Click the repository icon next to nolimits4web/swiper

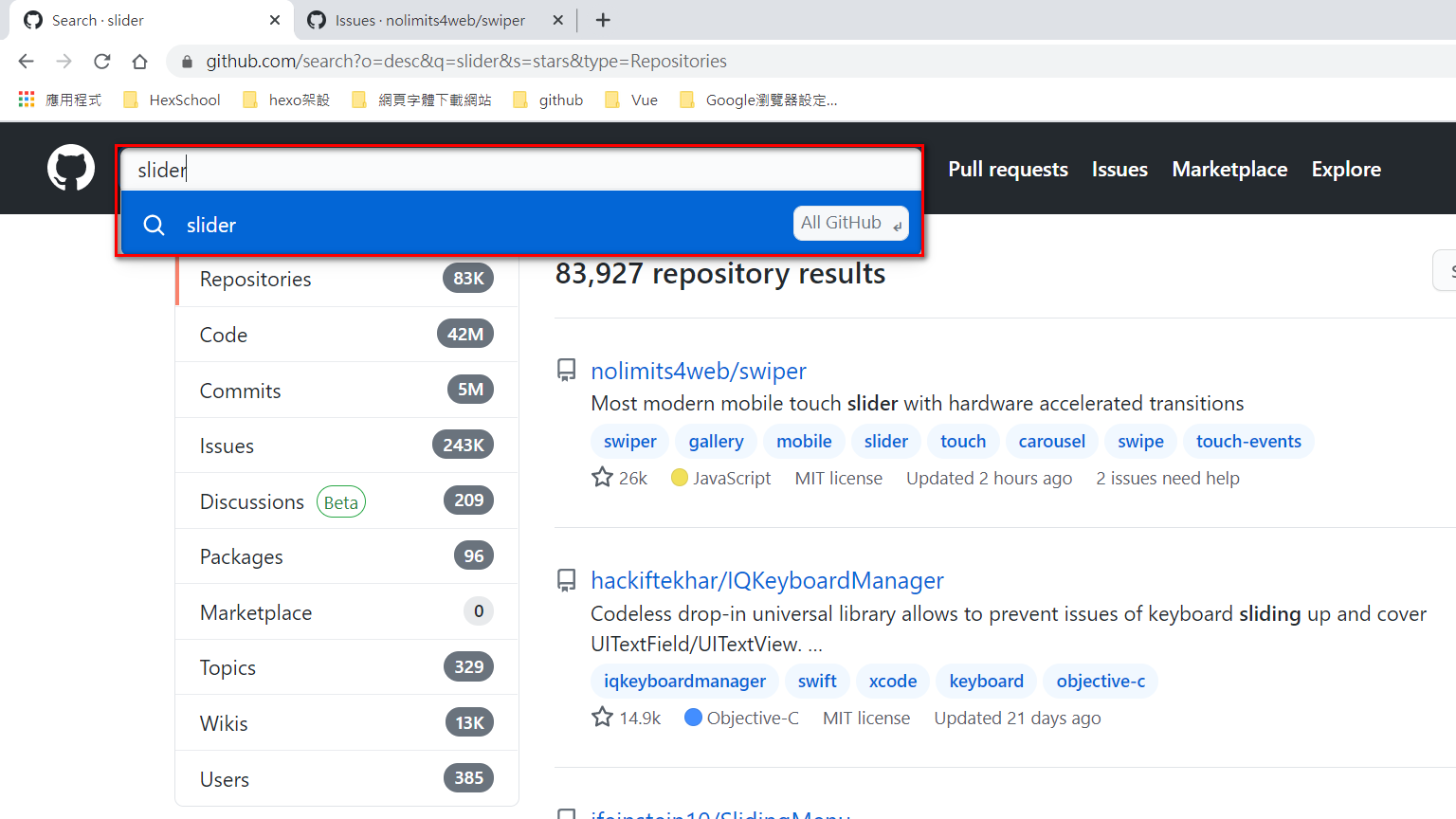click(566, 371)
